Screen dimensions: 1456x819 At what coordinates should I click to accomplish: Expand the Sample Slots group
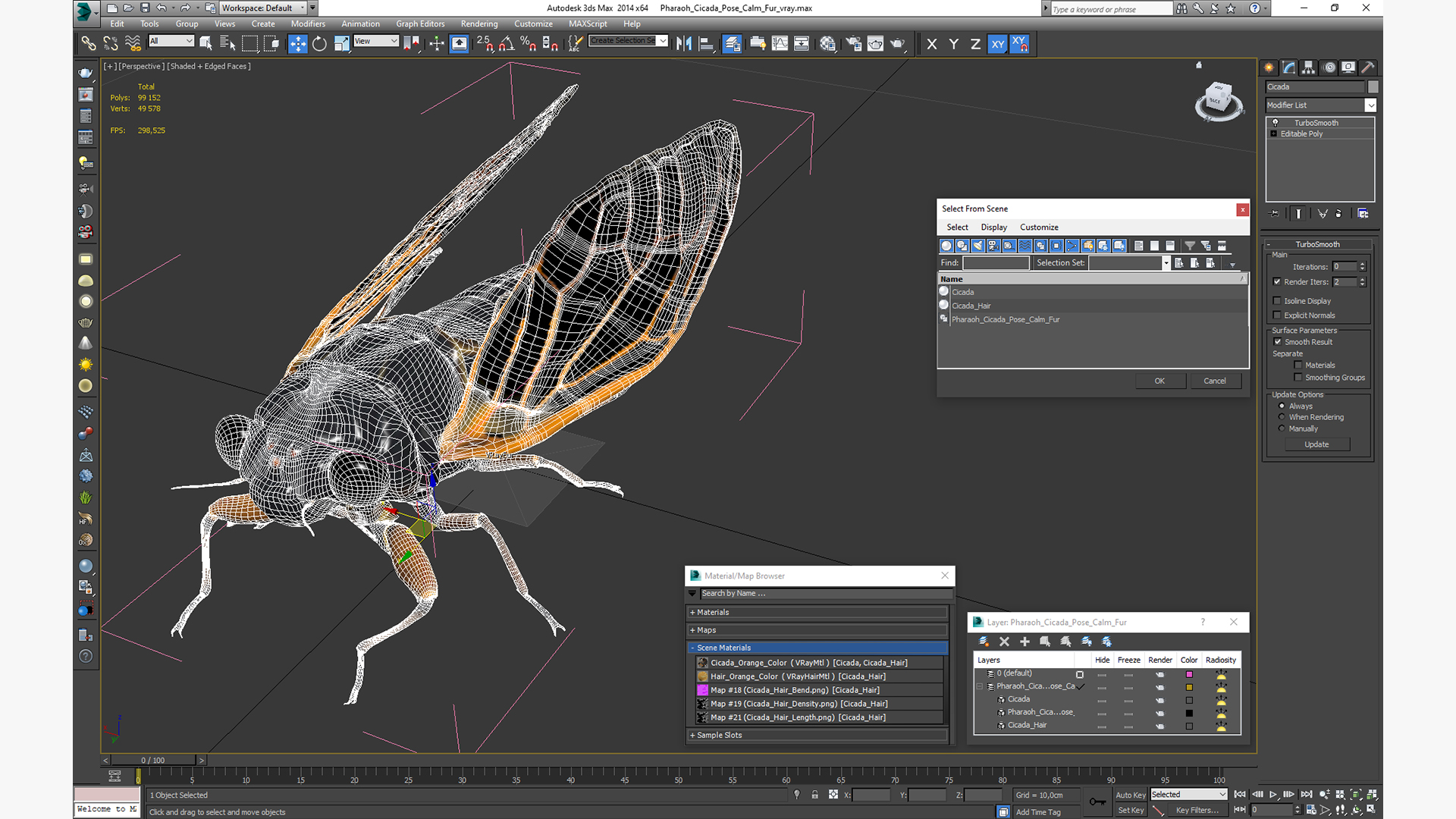(x=817, y=736)
